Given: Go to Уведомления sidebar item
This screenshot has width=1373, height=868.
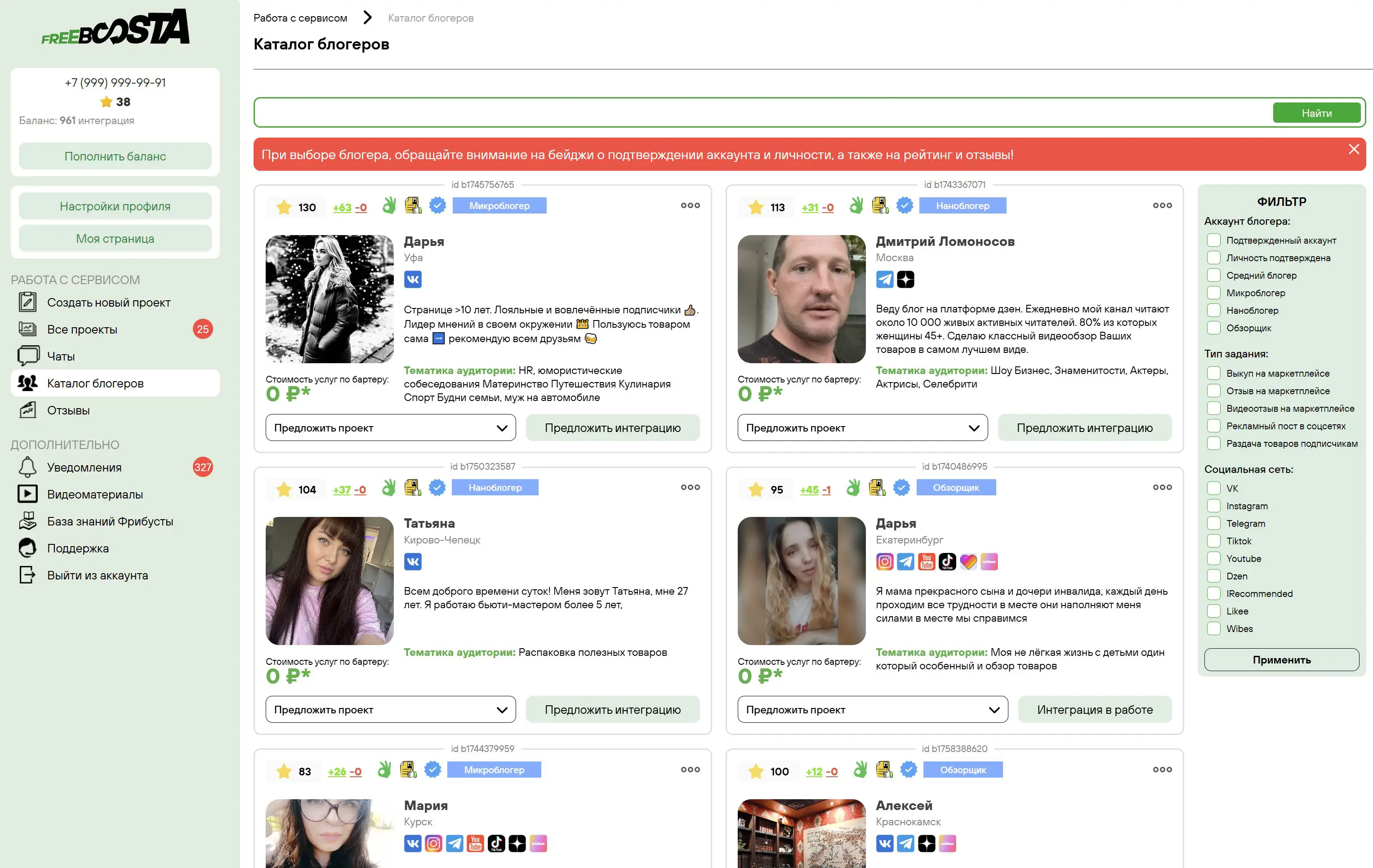Looking at the screenshot, I should pyautogui.click(x=84, y=467).
